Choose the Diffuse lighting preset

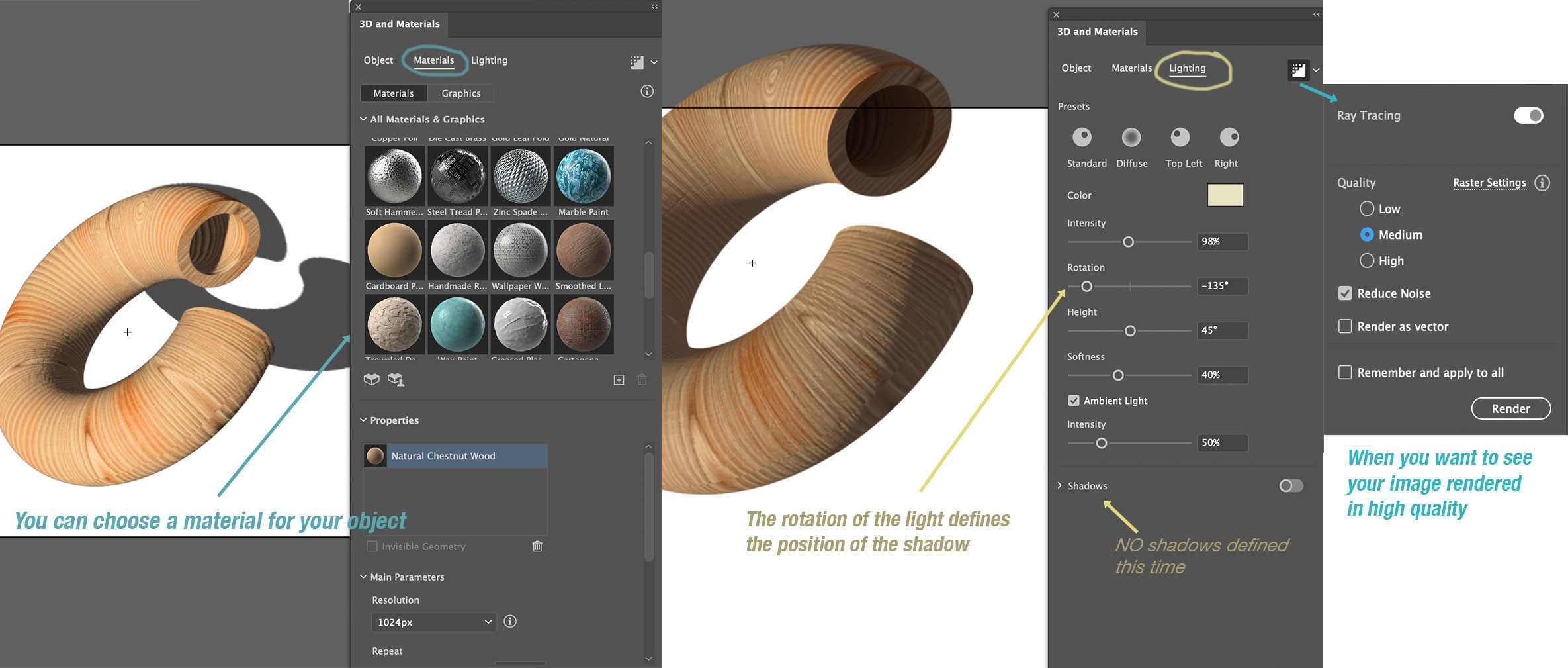click(x=1131, y=138)
